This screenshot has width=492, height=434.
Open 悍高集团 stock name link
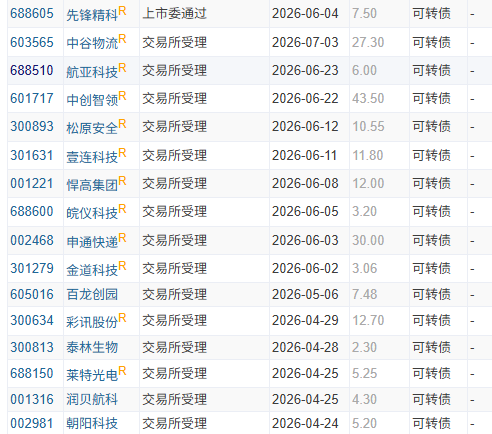[x=92, y=185]
